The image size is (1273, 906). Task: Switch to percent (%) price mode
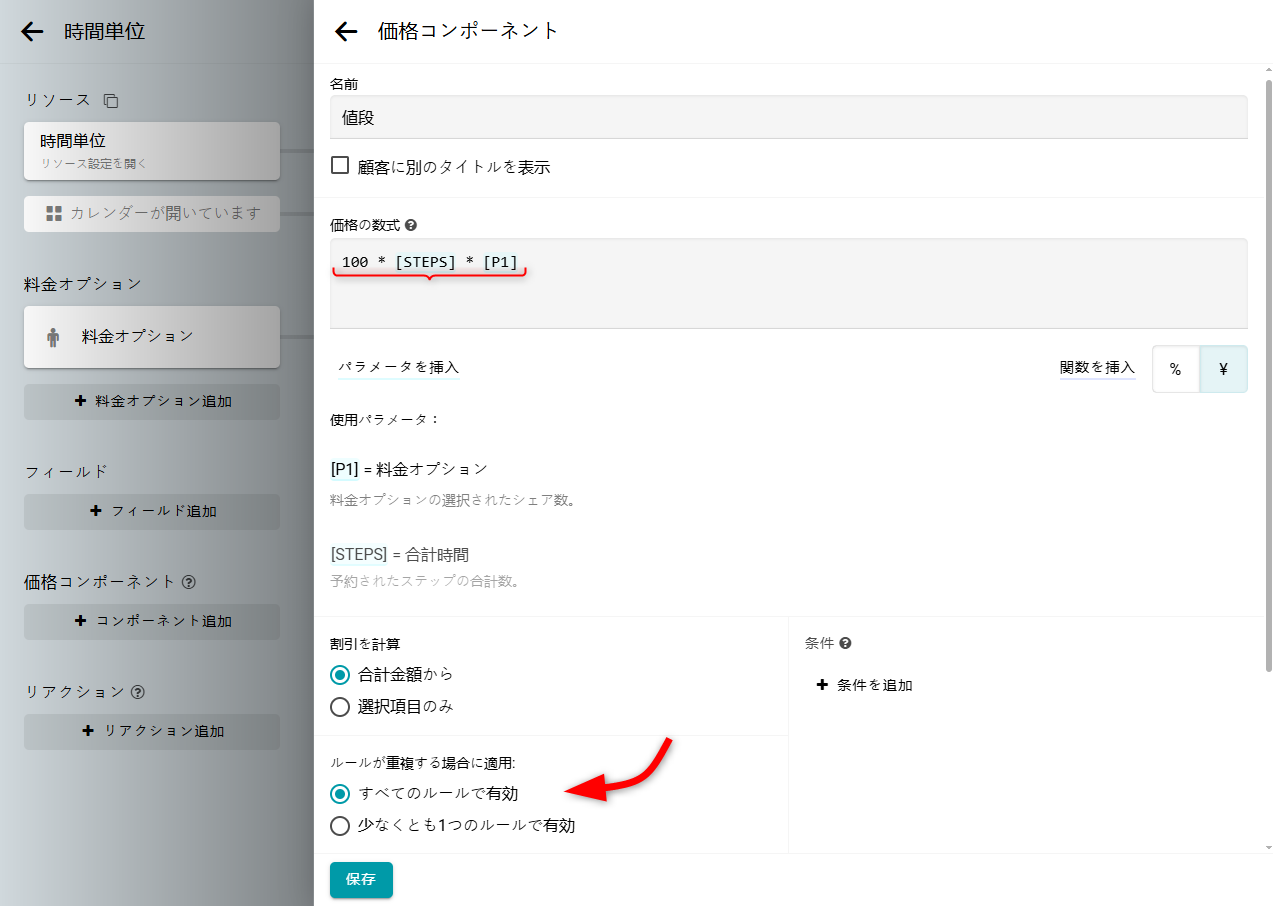tap(1175, 369)
